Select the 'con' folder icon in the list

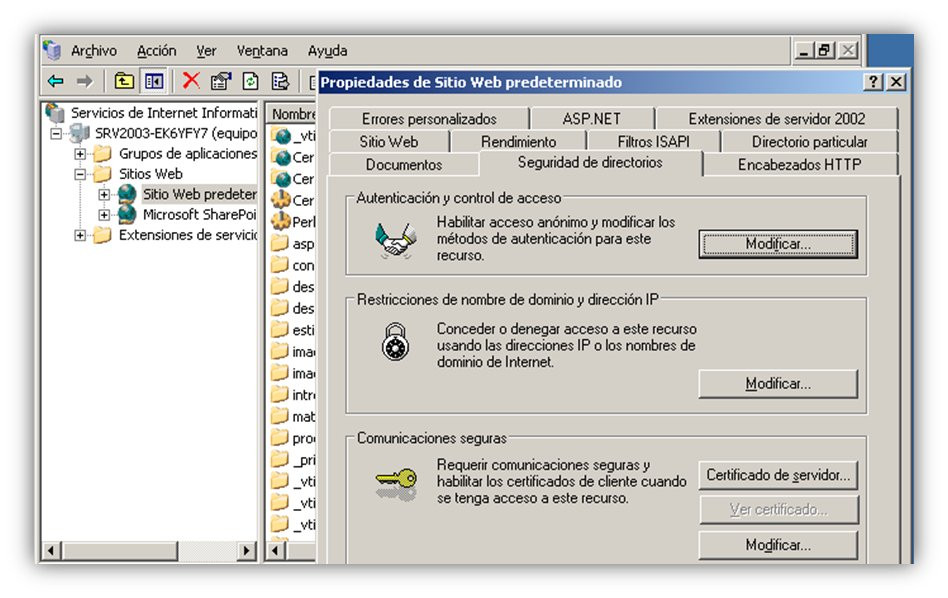[280, 265]
